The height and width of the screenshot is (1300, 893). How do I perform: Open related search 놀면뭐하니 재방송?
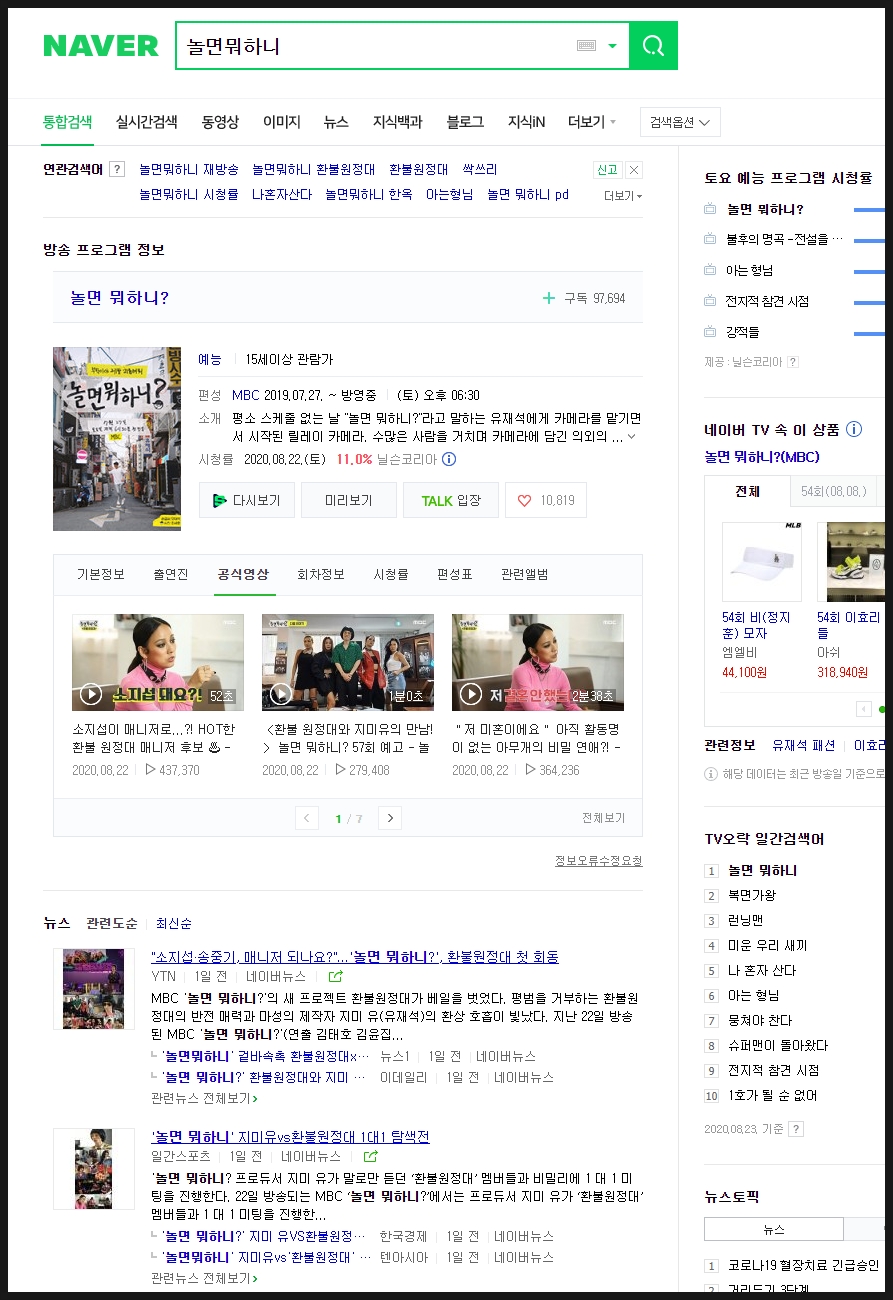point(189,169)
